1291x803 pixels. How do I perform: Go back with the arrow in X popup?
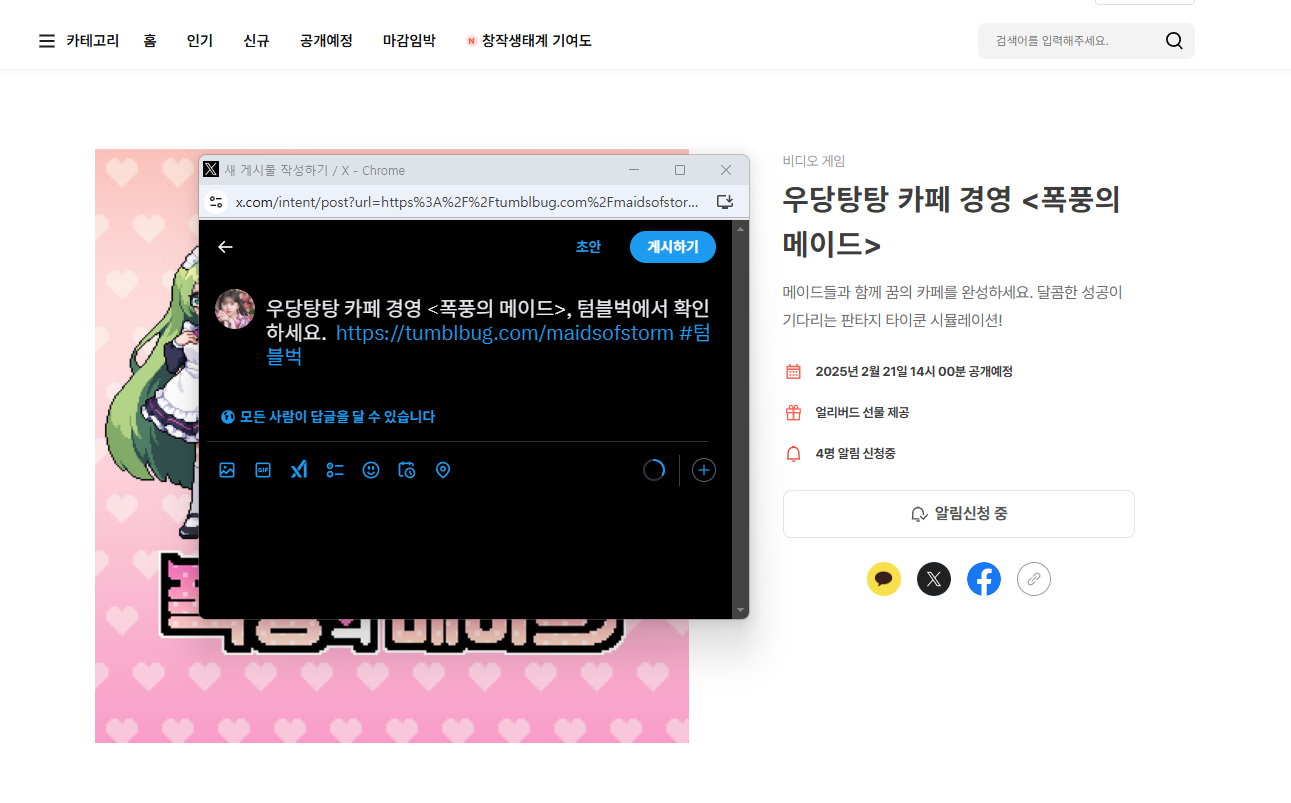pyautogui.click(x=225, y=247)
